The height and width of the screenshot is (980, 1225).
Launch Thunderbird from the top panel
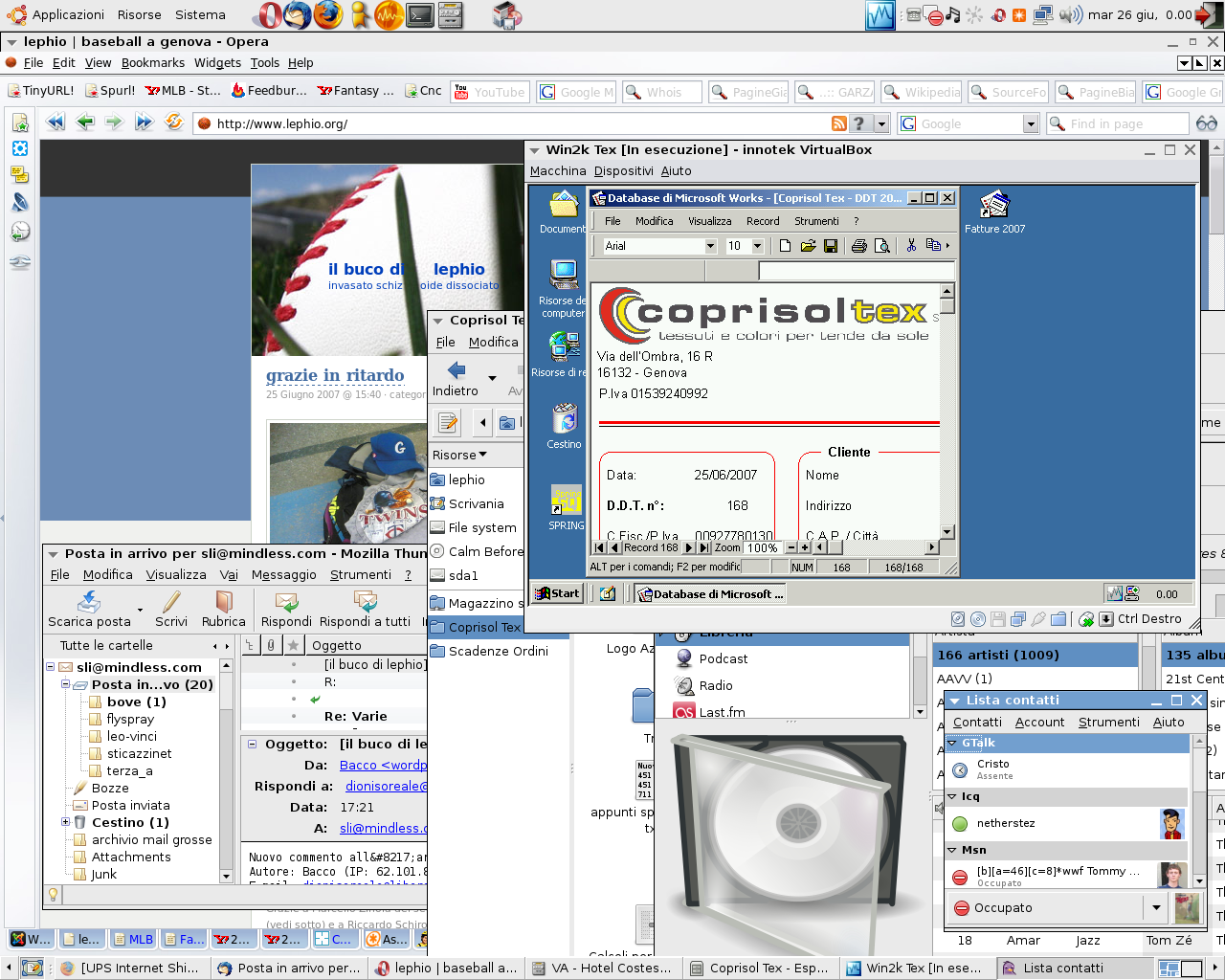[x=298, y=14]
